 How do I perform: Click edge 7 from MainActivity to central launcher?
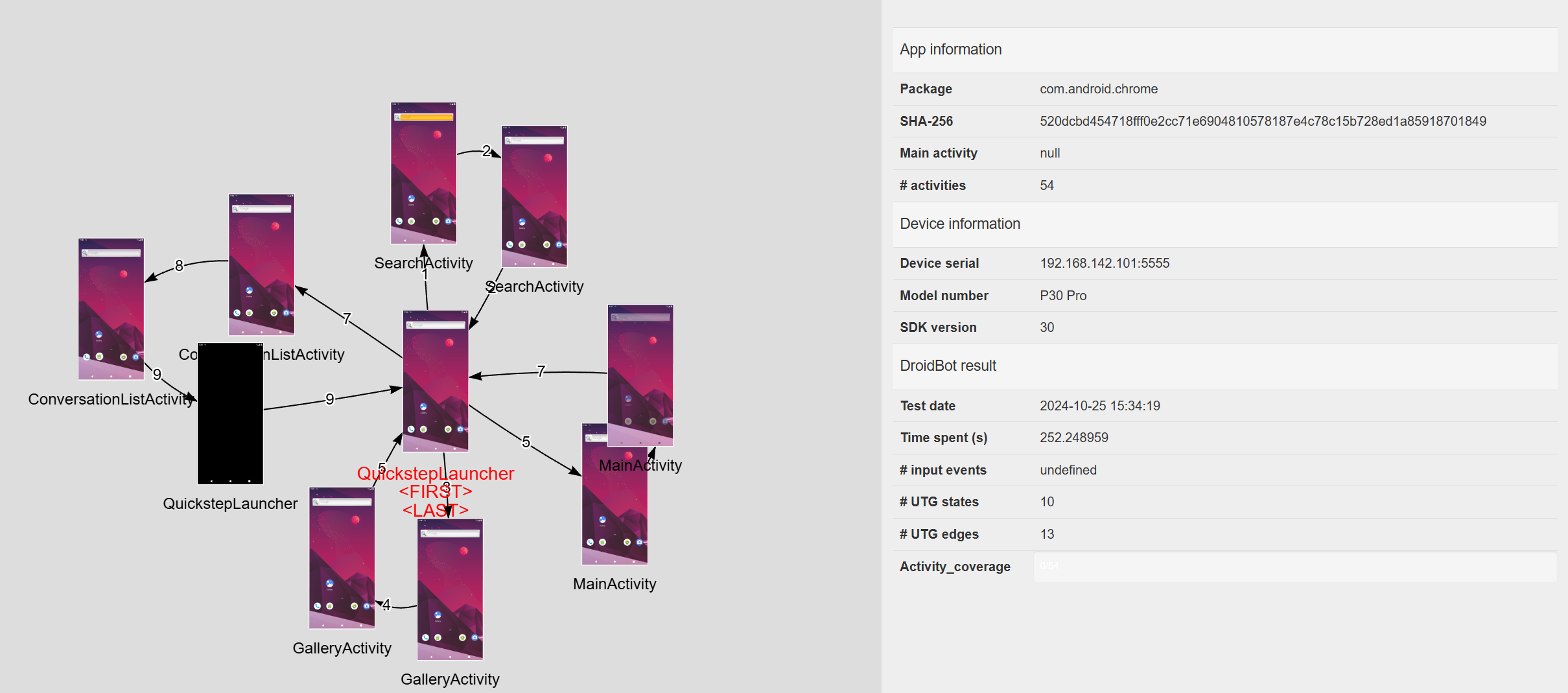click(x=541, y=371)
